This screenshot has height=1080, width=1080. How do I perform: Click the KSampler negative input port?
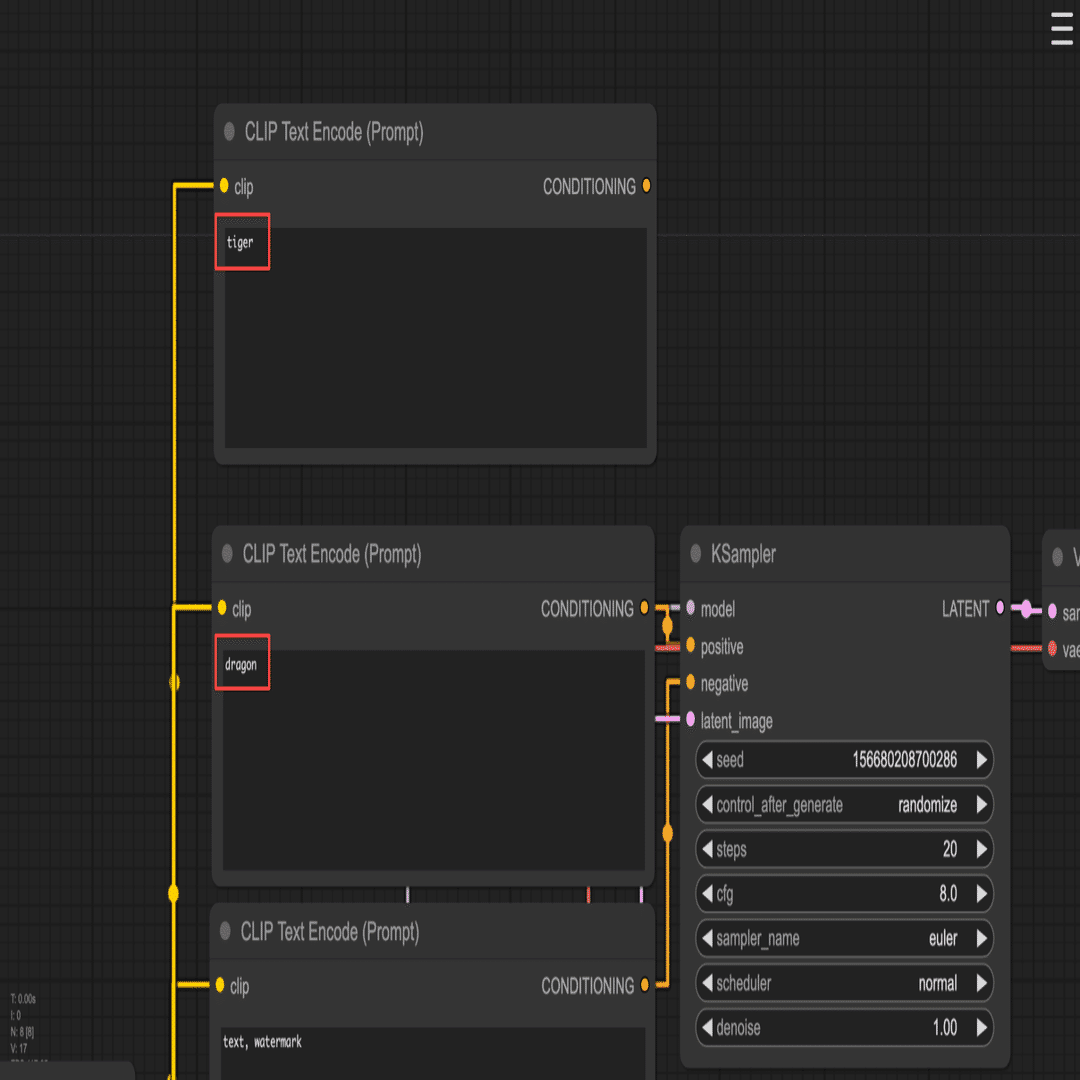[x=690, y=683]
